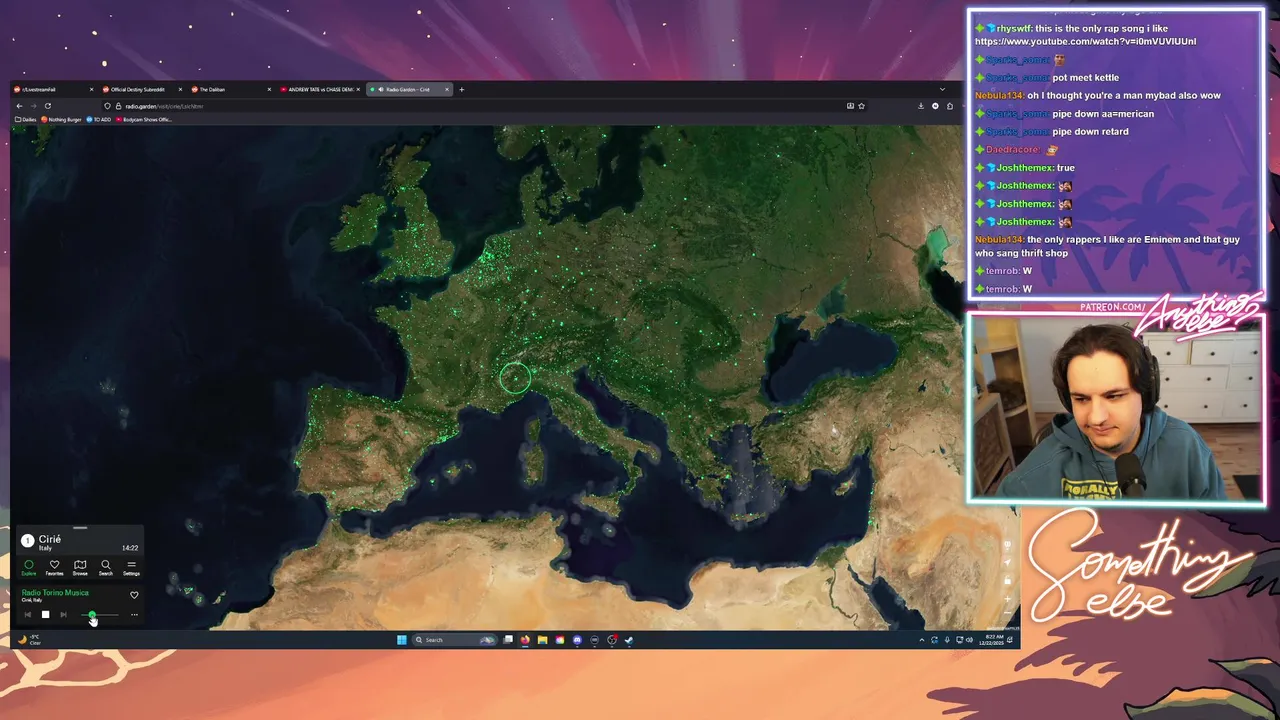
Task: Open the TO ADD bookmark
Action: pyautogui.click(x=99, y=119)
